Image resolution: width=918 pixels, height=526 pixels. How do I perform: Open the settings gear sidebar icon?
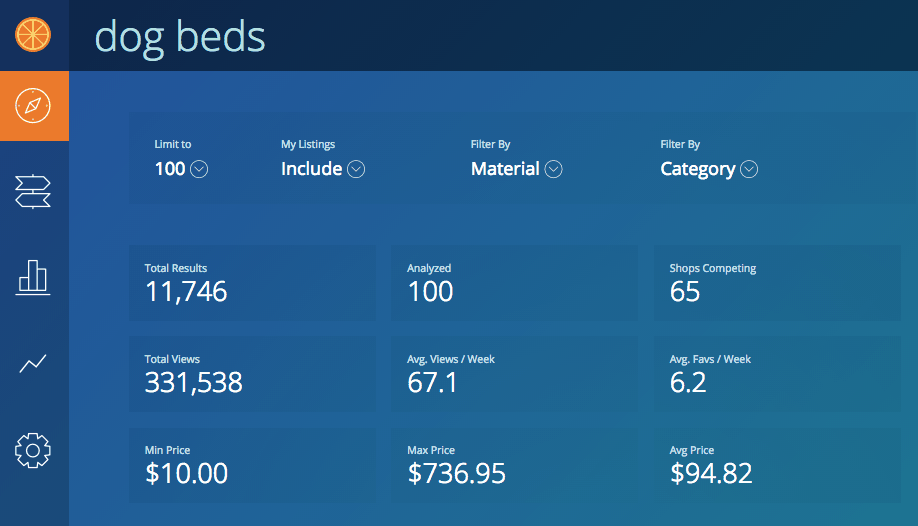(33, 450)
